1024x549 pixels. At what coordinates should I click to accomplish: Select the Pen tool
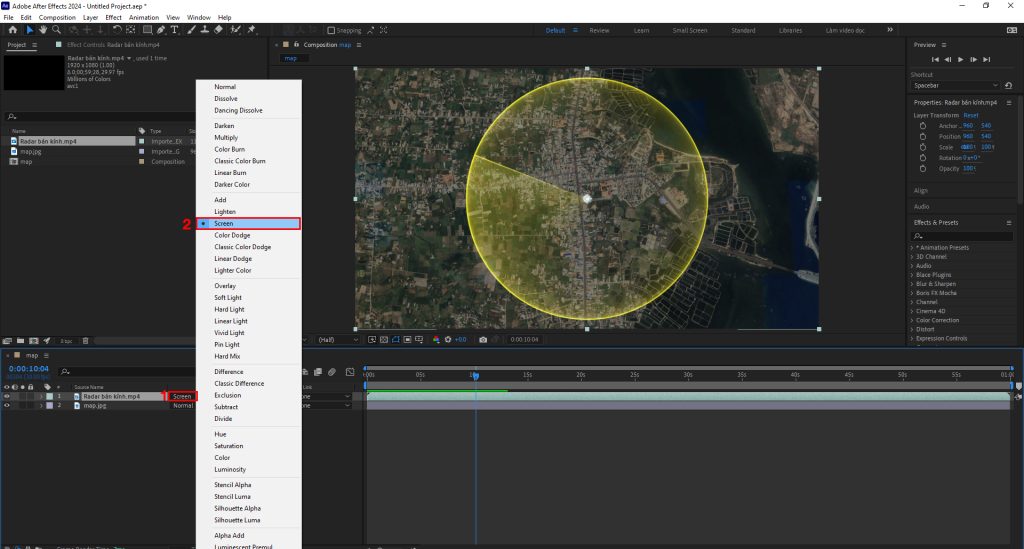pos(160,30)
